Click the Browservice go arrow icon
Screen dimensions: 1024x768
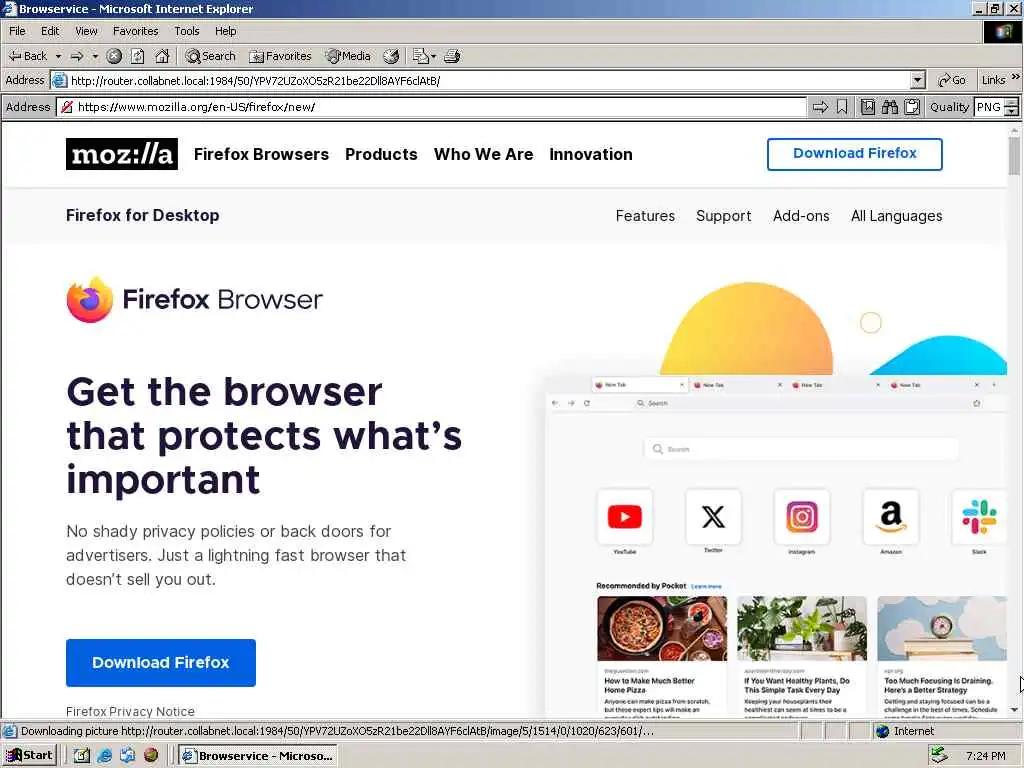820,107
